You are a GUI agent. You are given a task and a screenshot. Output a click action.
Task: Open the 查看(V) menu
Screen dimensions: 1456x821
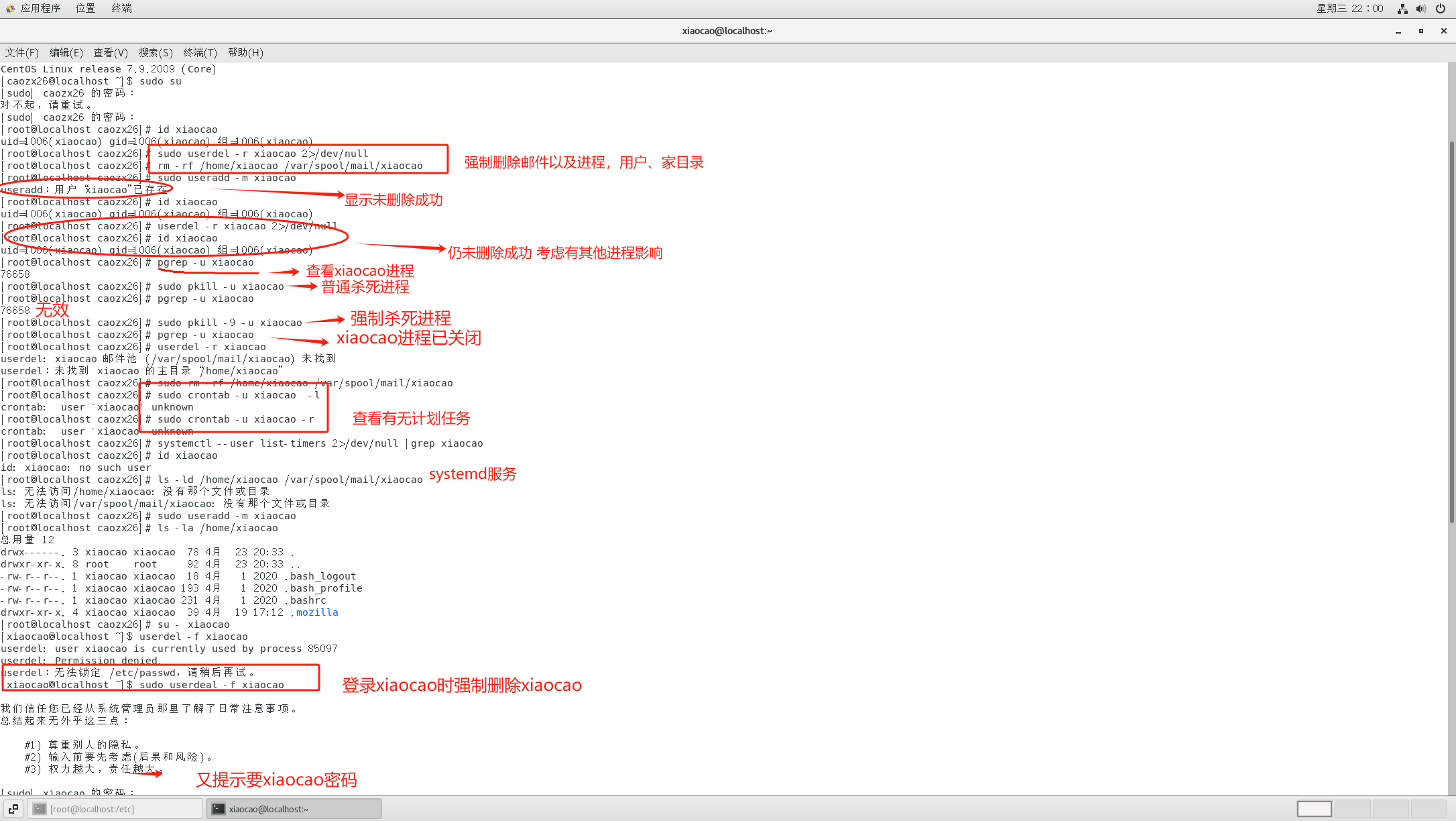[x=110, y=52]
